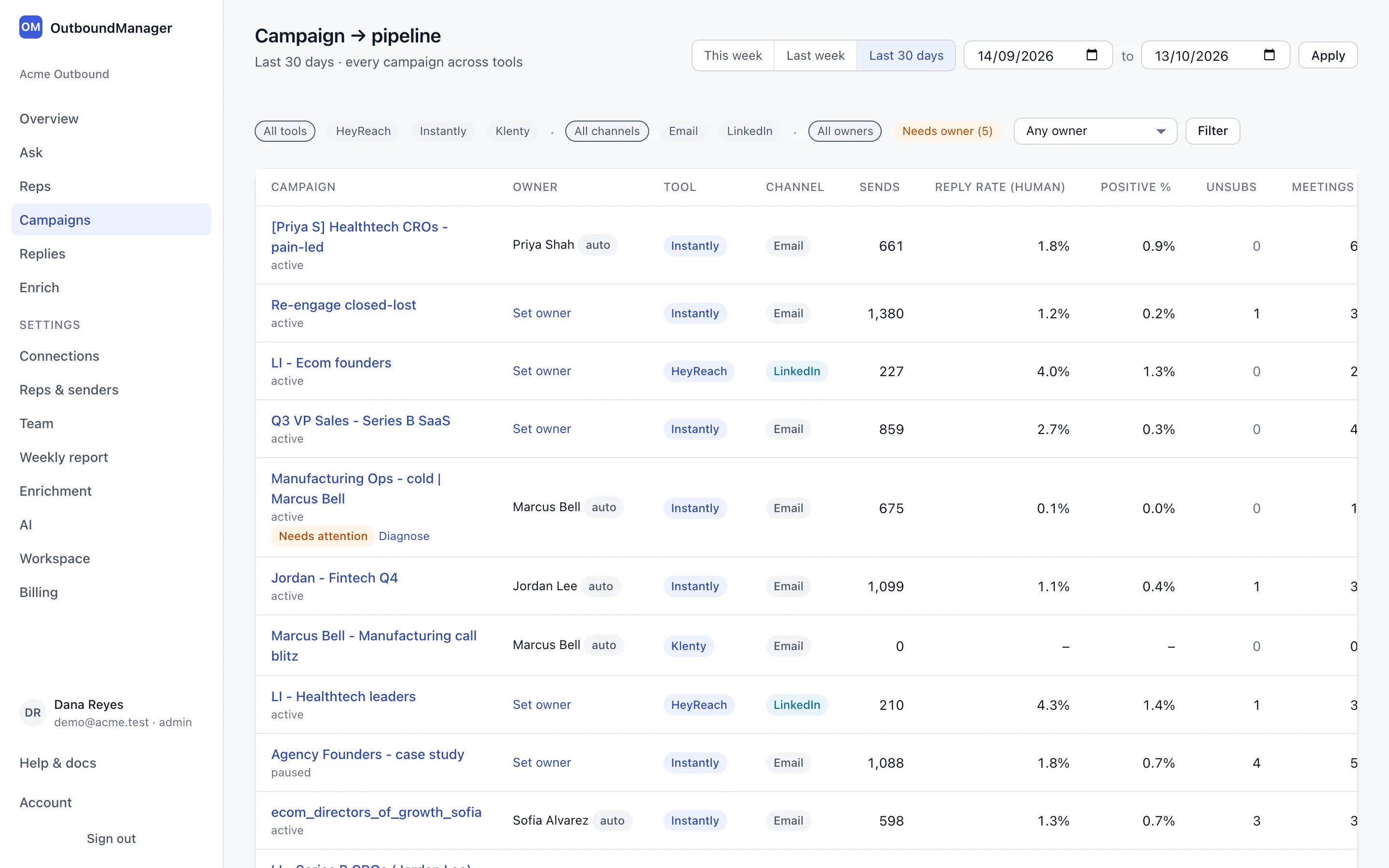Apply the selected date range
This screenshot has width=1389, height=868.
tap(1328, 55)
